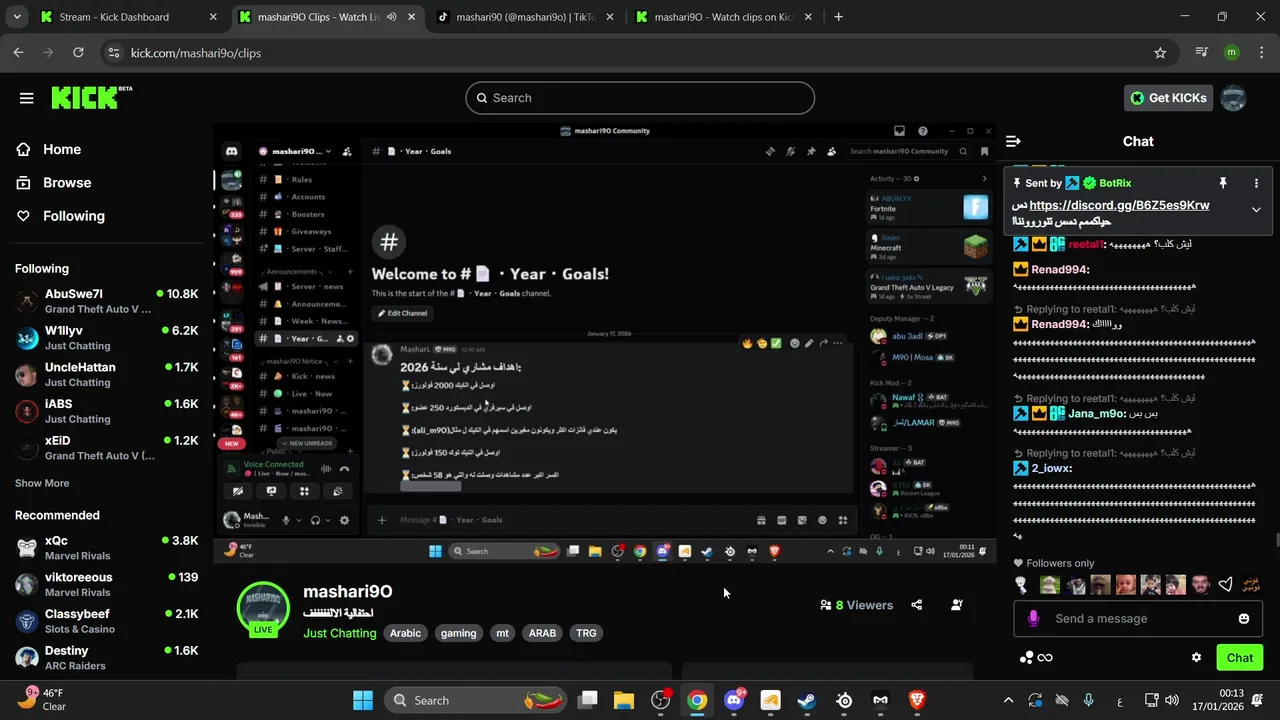Send message with green Chat button
This screenshot has width=1280, height=720.
point(1240,657)
